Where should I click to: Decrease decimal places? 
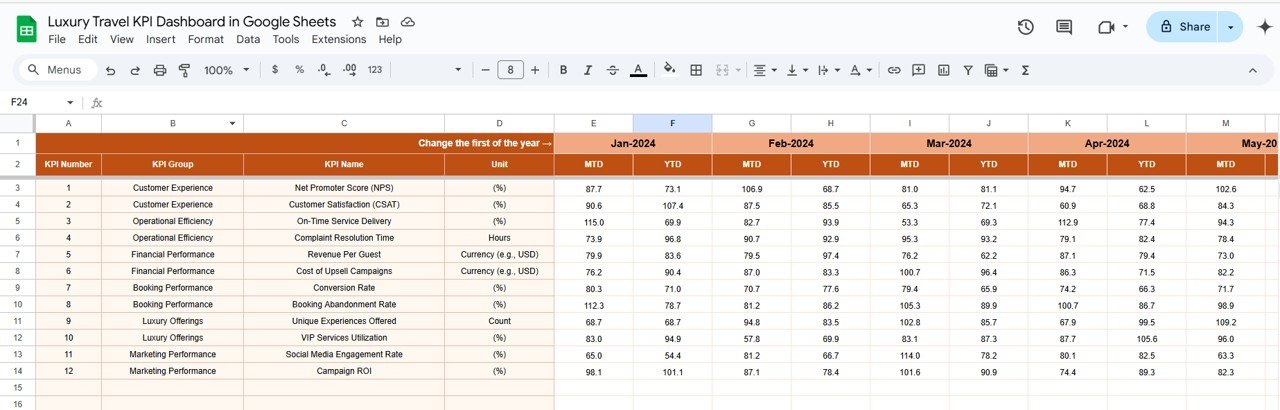(324, 70)
